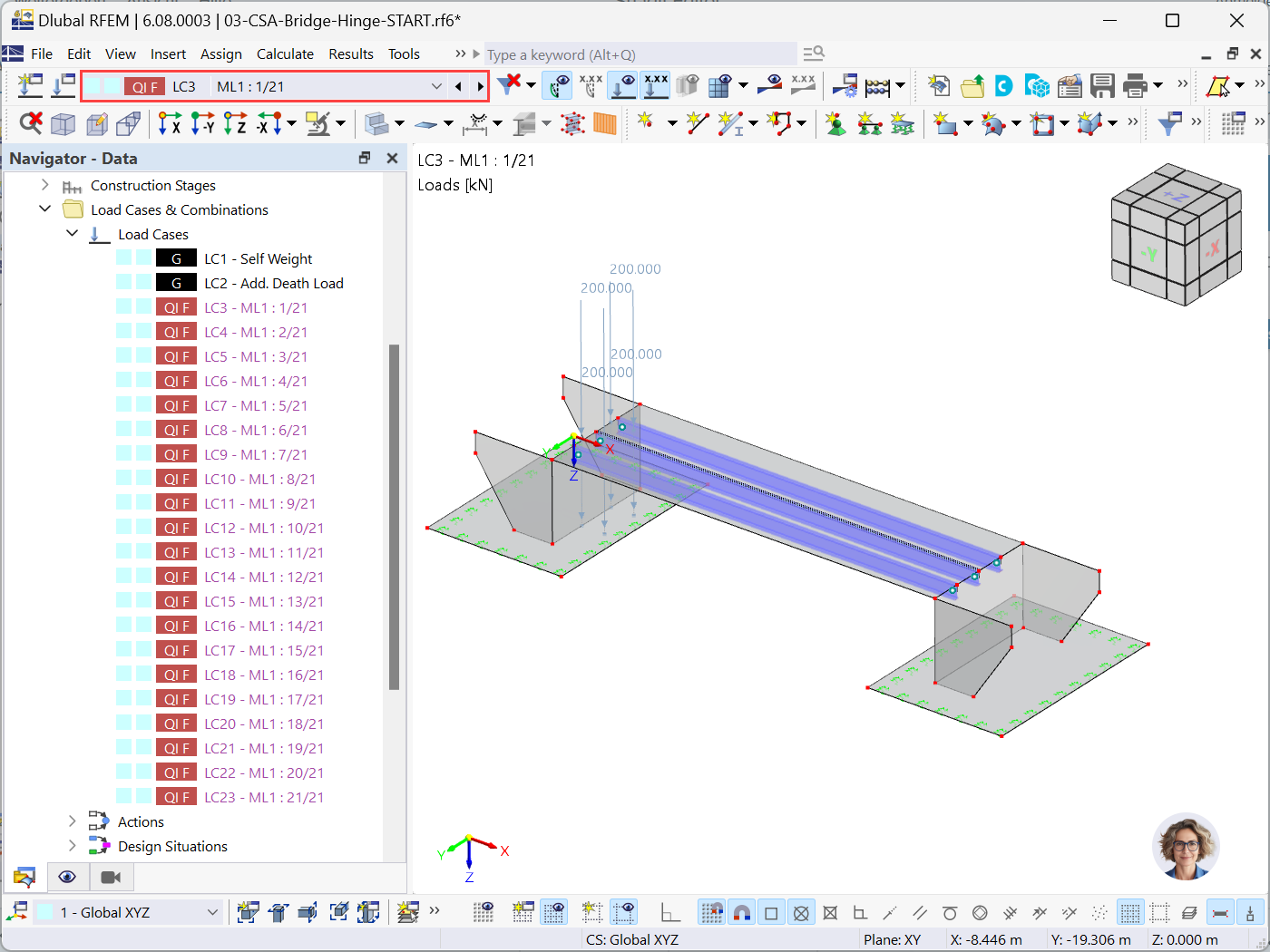Screen dimensions: 1270x952
Task: Click the red FE mesh nodes icon
Action: click(x=572, y=123)
